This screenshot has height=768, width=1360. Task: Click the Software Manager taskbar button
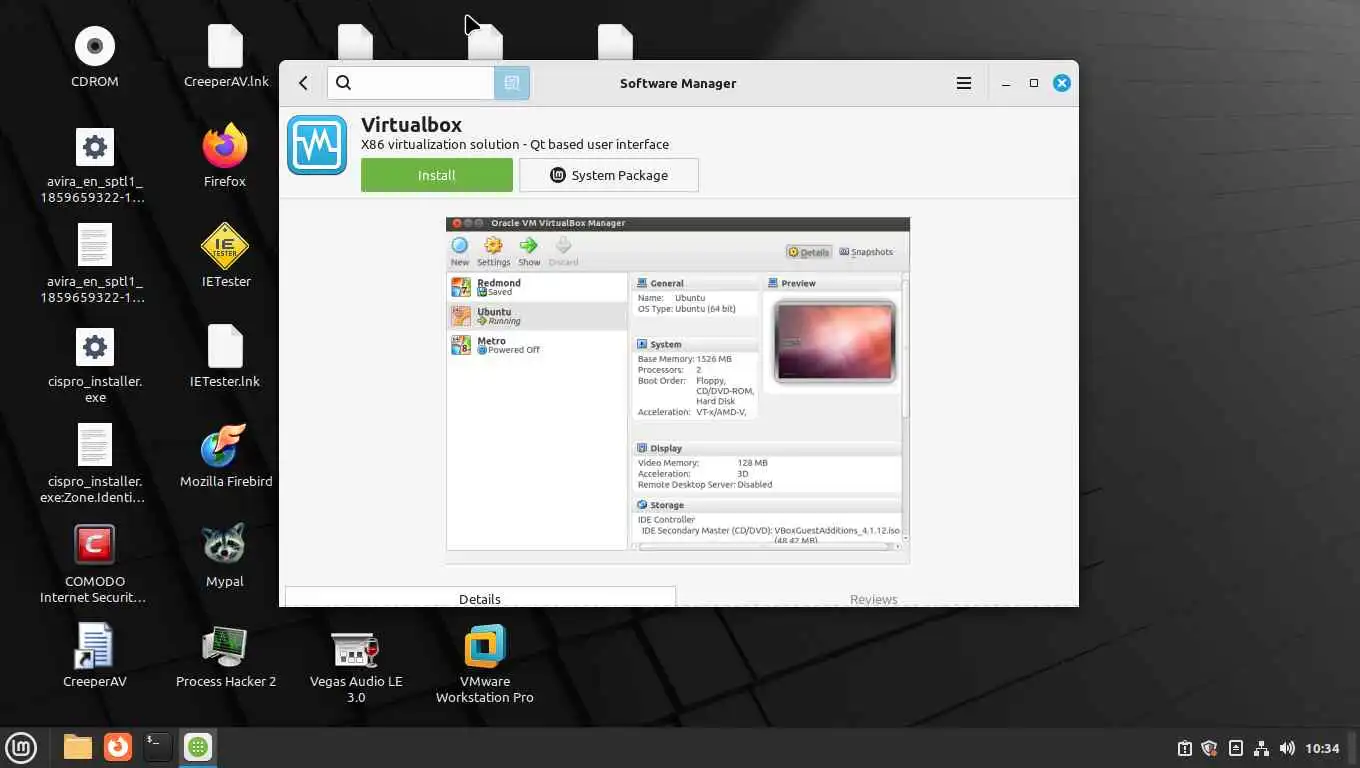[x=198, y=747]
